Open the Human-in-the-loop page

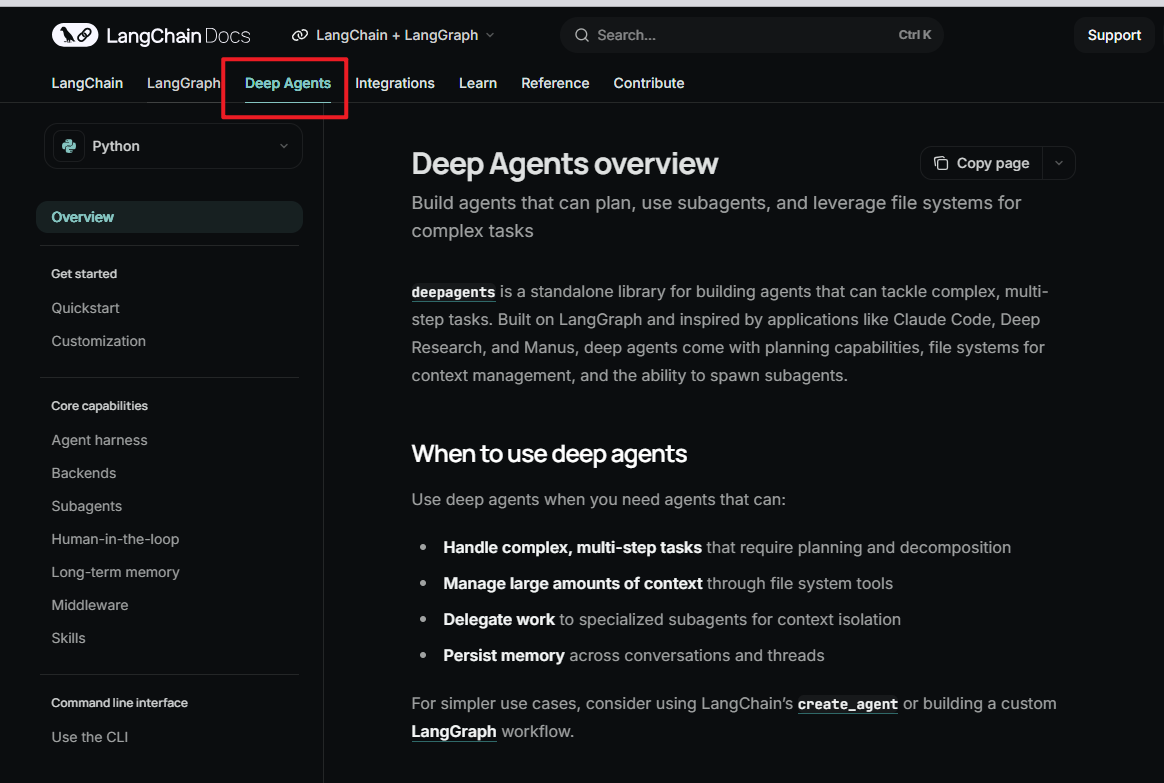click(x=115, y=540)
